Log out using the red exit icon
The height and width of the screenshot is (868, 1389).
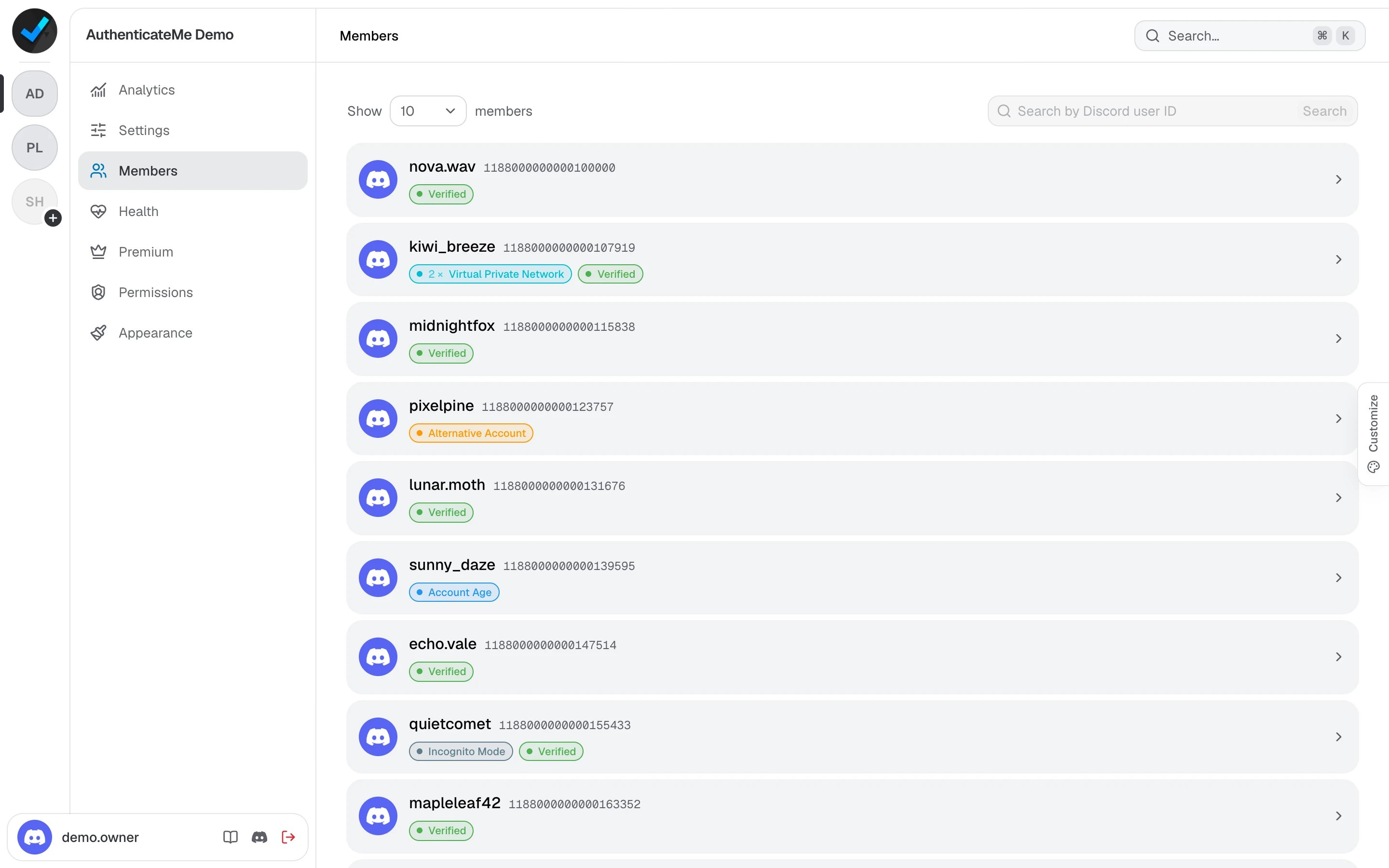point(289,837)
